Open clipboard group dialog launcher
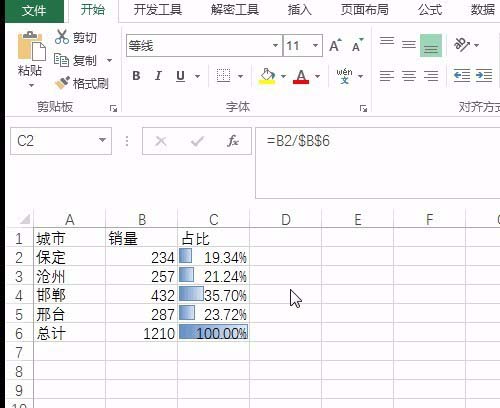The width and height of the screenshot is (500, 408). 113,108
